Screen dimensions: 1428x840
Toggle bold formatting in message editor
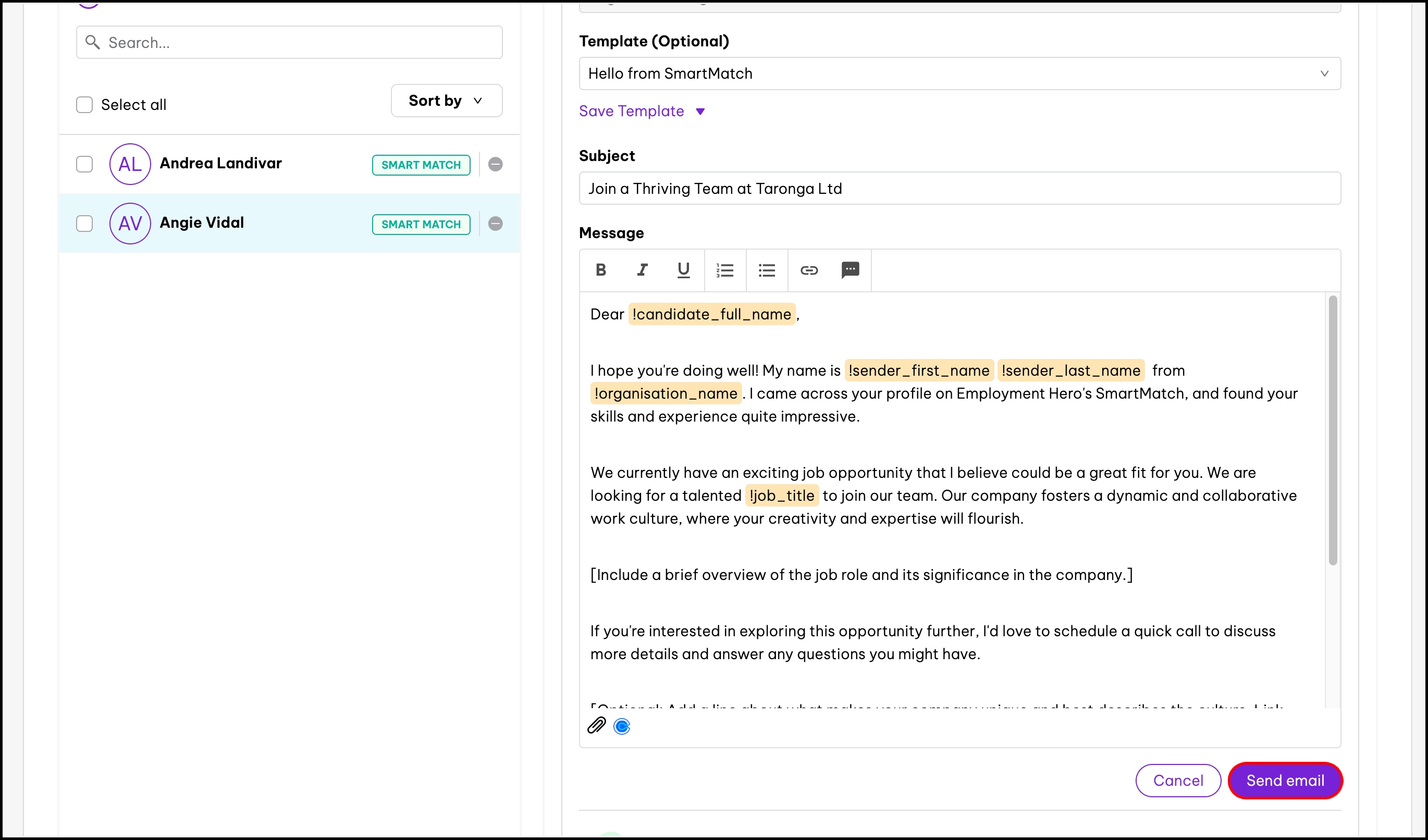[x=601, y=270]
